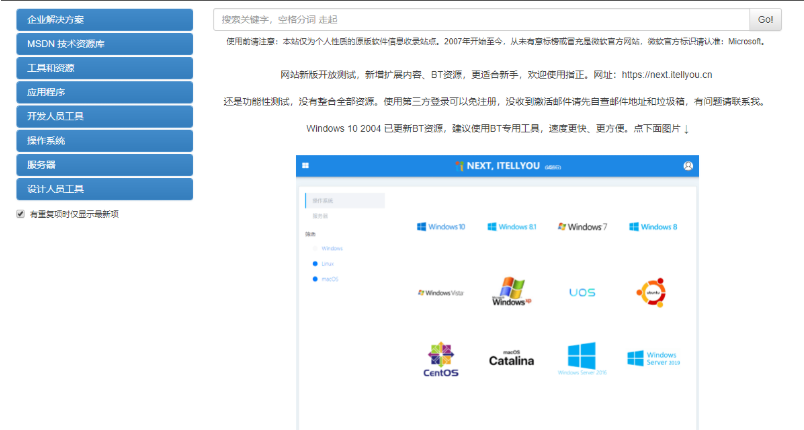Select the macOS Catalina logo
Viewport: 804px width, 430px height.
tap(511, 359)
